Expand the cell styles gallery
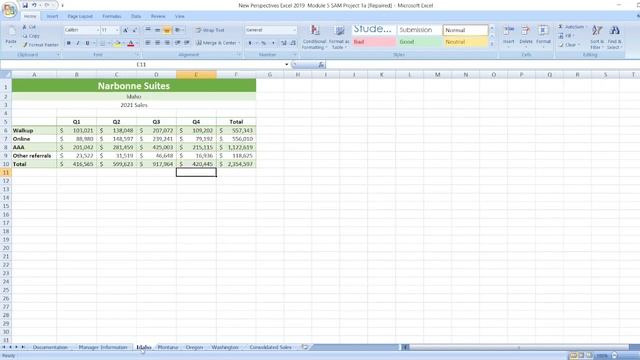This screenshot has width=640, height=360. (492, 44)
